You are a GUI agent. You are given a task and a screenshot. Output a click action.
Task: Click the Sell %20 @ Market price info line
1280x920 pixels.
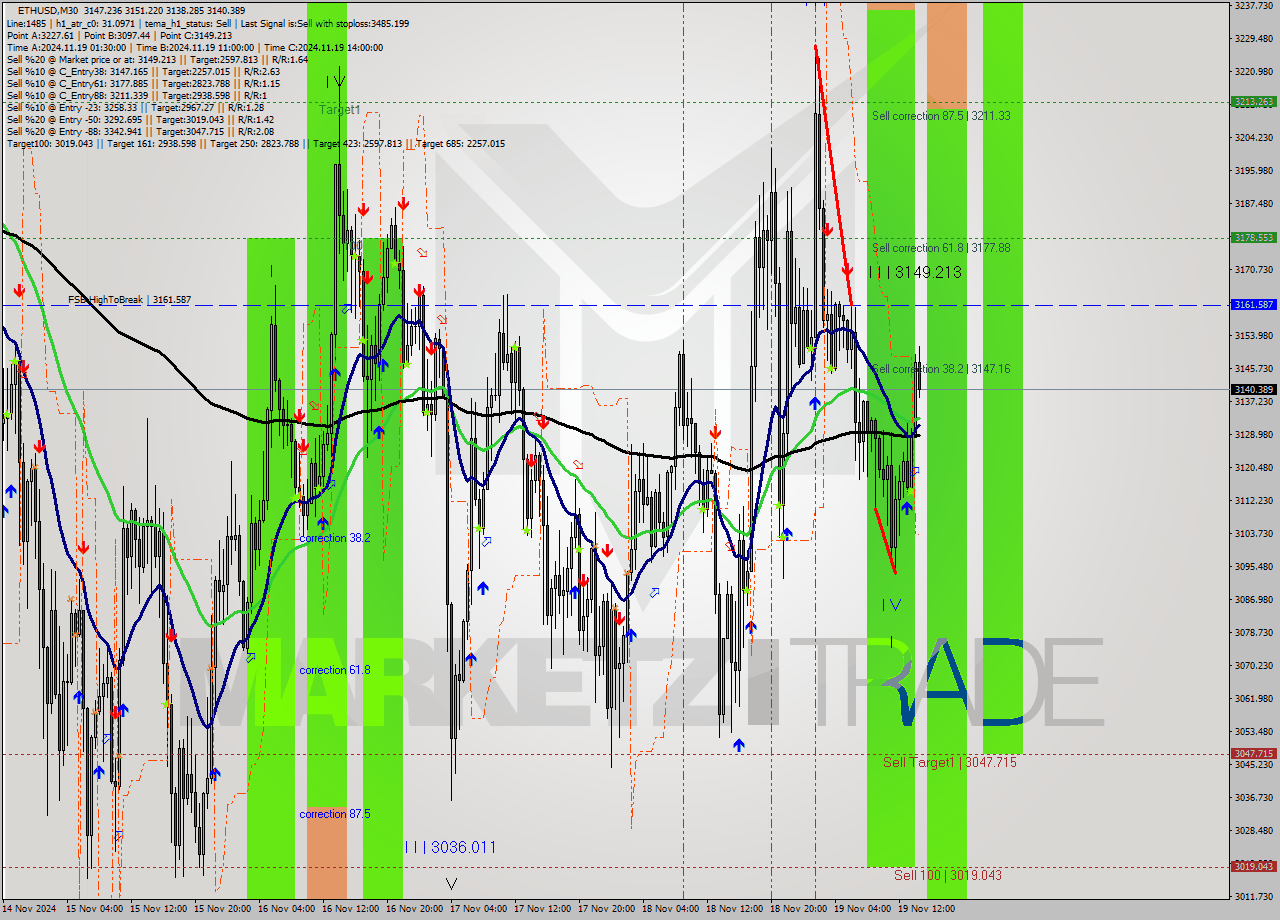click(156, 60)
